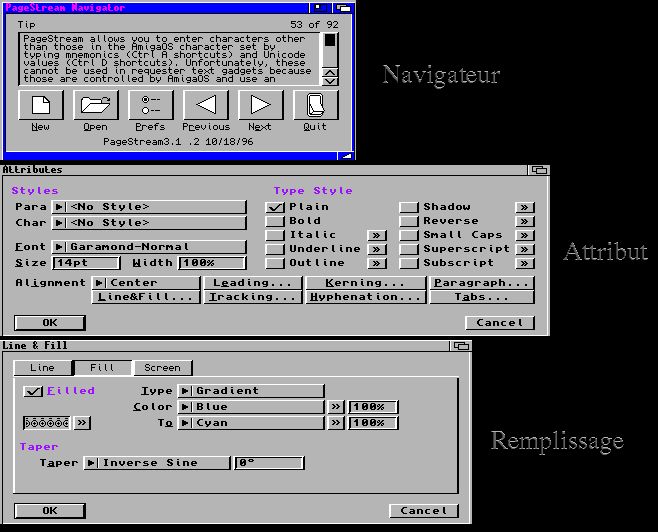This screenshot has height=532, width=658.
Task: Open Superscript options double-arrow button
Action: coord(525,249)
